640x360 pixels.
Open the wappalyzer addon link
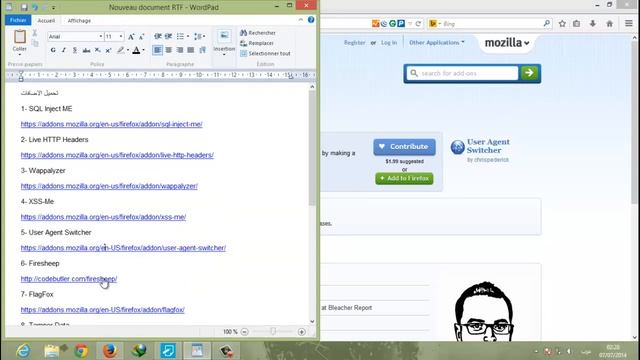pyautogui.click(x=109, y=186)
